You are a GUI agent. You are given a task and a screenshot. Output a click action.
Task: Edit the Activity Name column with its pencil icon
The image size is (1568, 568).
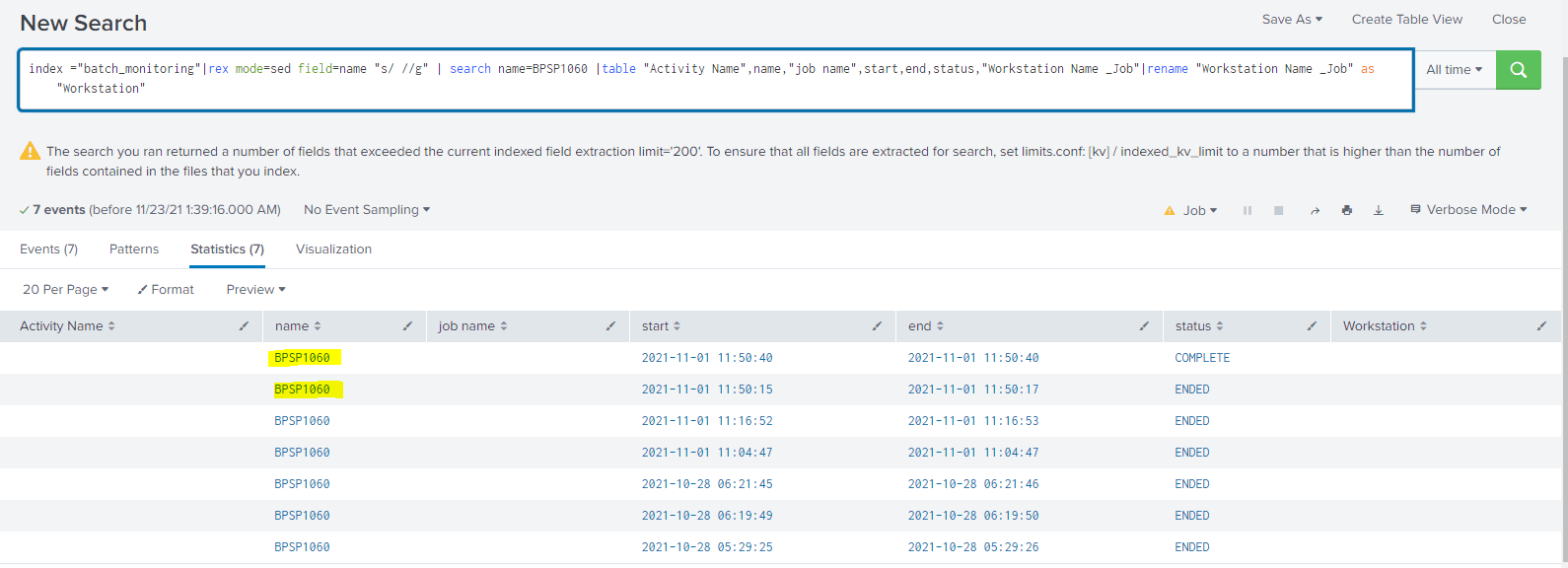[244, 326]
